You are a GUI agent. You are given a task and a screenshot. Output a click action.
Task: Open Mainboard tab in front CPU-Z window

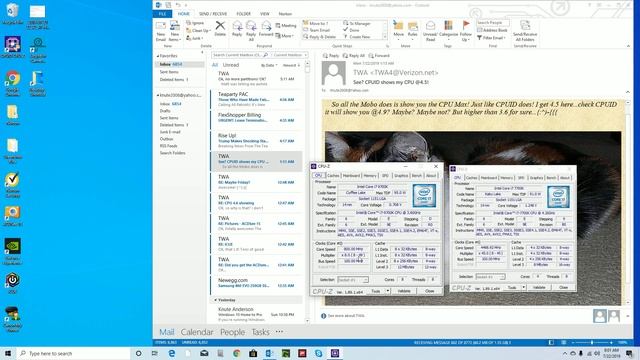click(351, 176)
